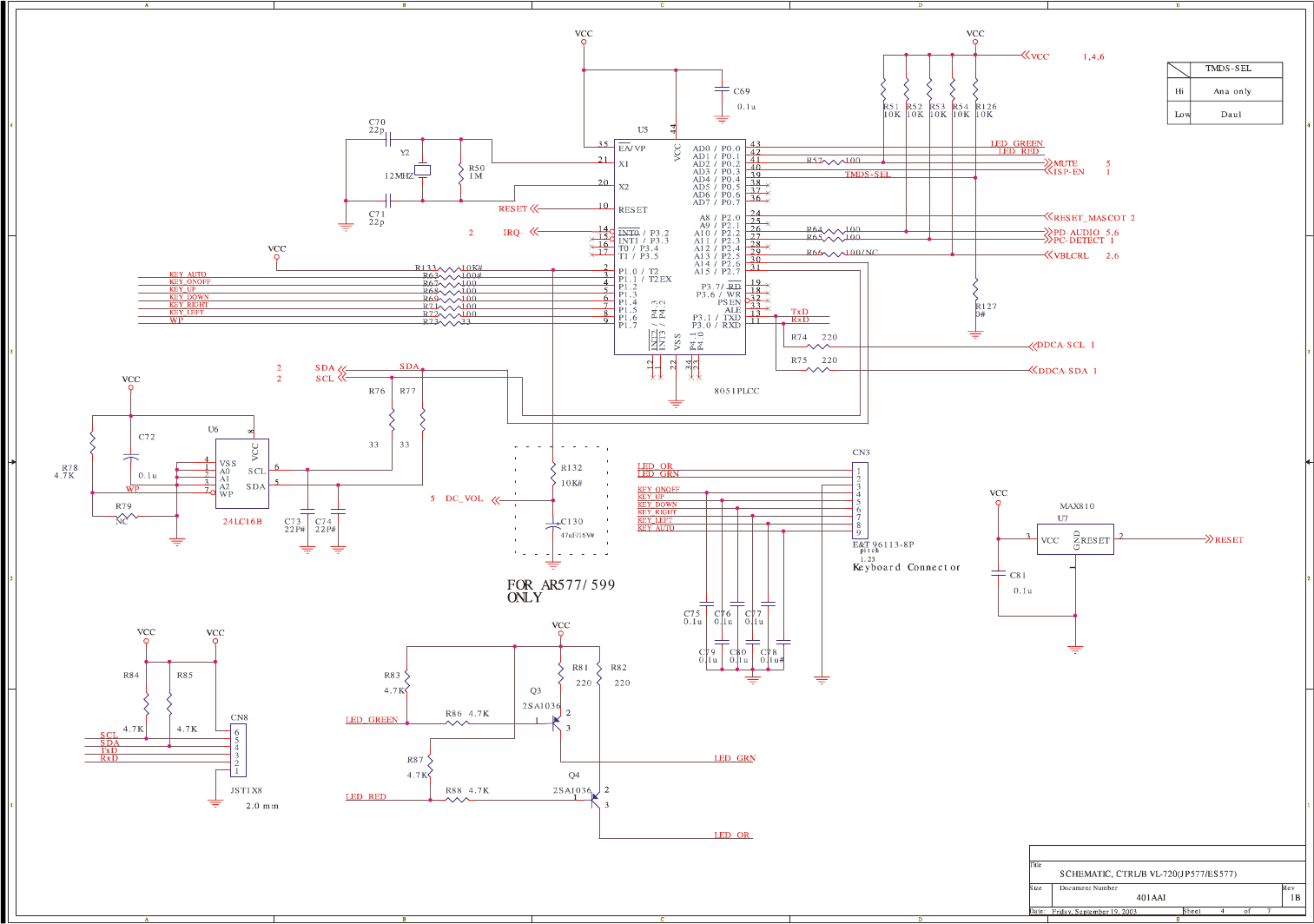This screenshot has width=1314, height=924.
Task: Select the MUTE off-page port label
Action: 1065,164
